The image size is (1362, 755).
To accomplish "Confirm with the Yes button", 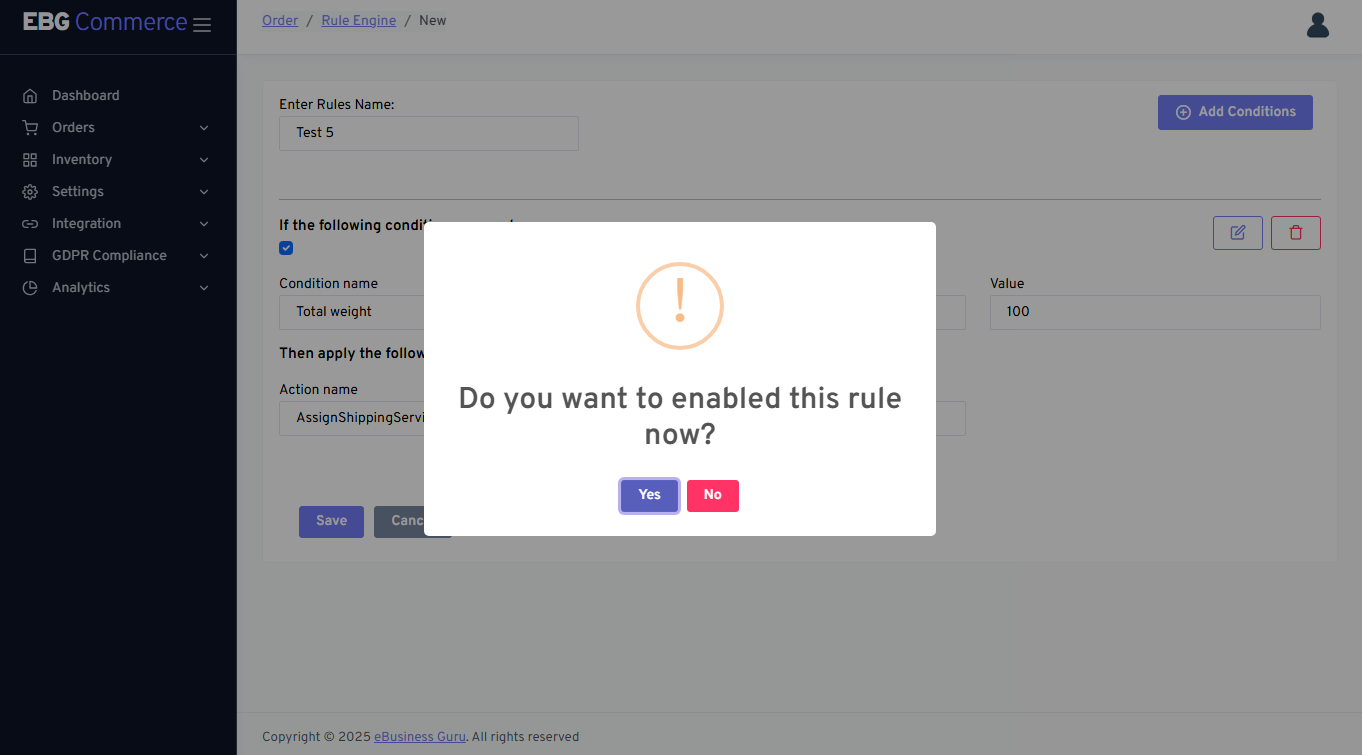I will click(649, 495).
